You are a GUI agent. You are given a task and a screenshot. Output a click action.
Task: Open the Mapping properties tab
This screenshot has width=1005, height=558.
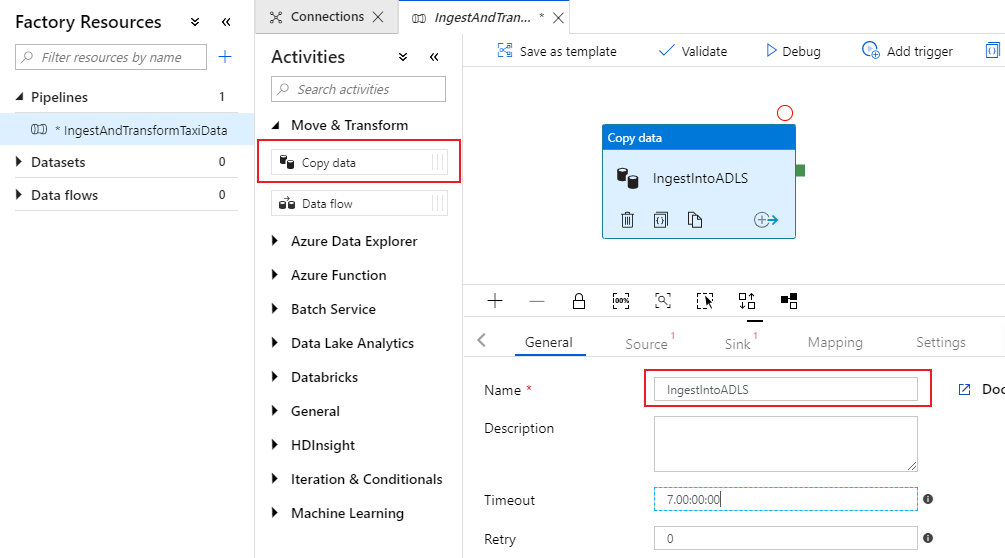click(x=835, y=342)
